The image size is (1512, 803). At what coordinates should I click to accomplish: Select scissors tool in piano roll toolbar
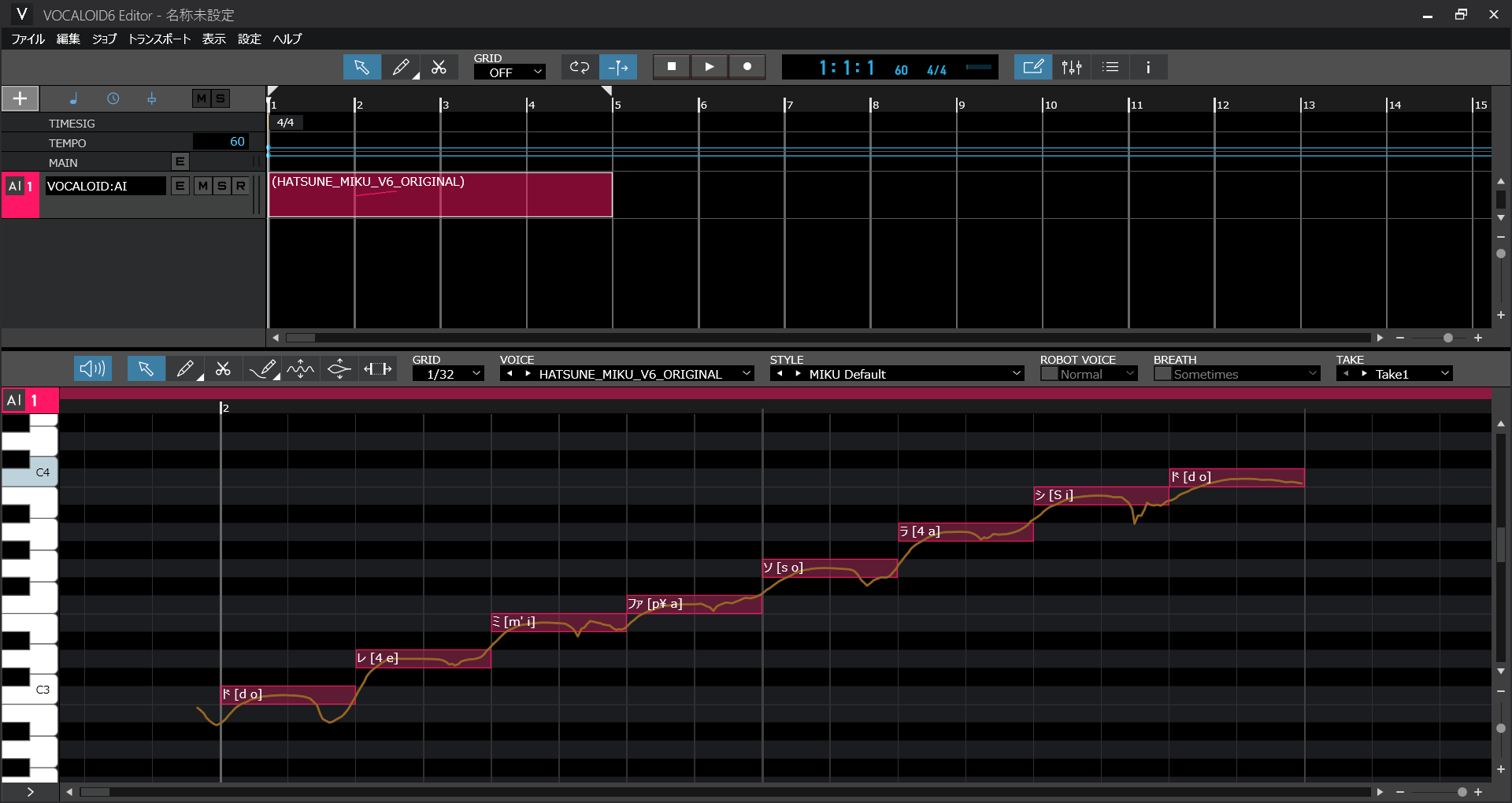pyautogui.click(x=224, y=368)
